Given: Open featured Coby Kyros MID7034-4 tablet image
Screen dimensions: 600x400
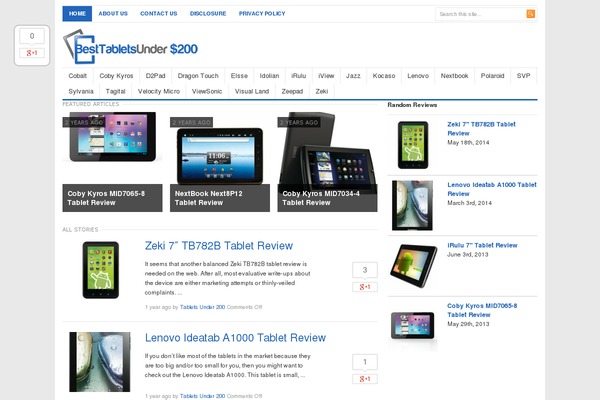Looking at the screenshot, I should tap(327, 148).
